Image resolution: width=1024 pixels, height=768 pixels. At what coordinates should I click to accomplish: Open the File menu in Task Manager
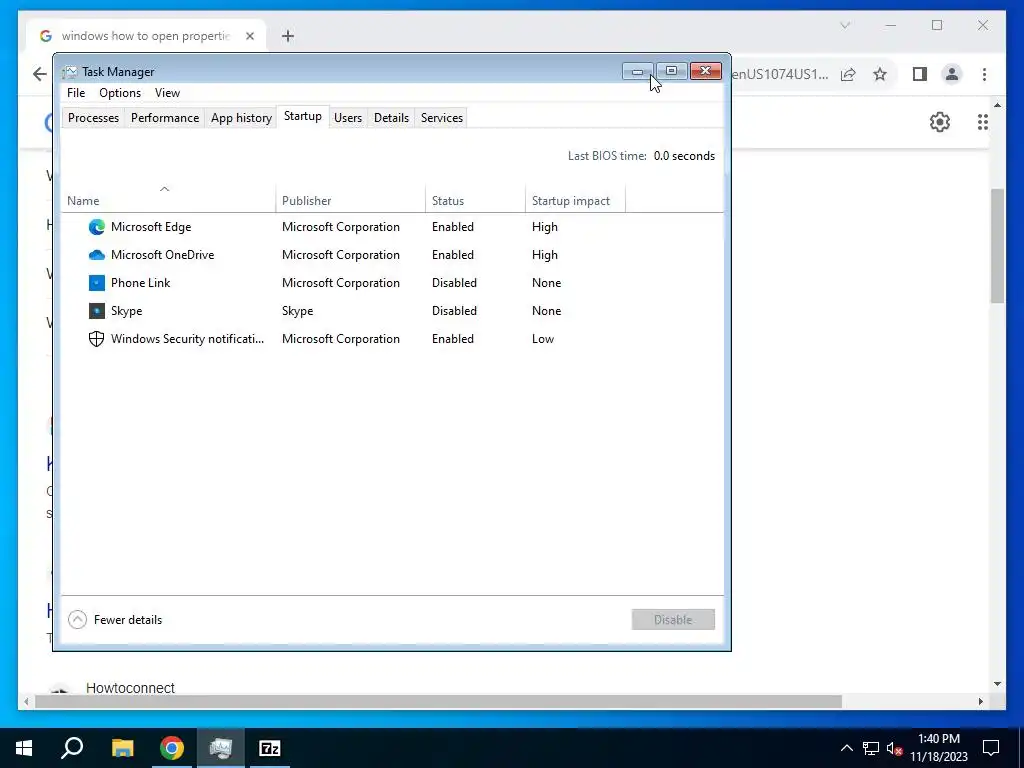76,93
